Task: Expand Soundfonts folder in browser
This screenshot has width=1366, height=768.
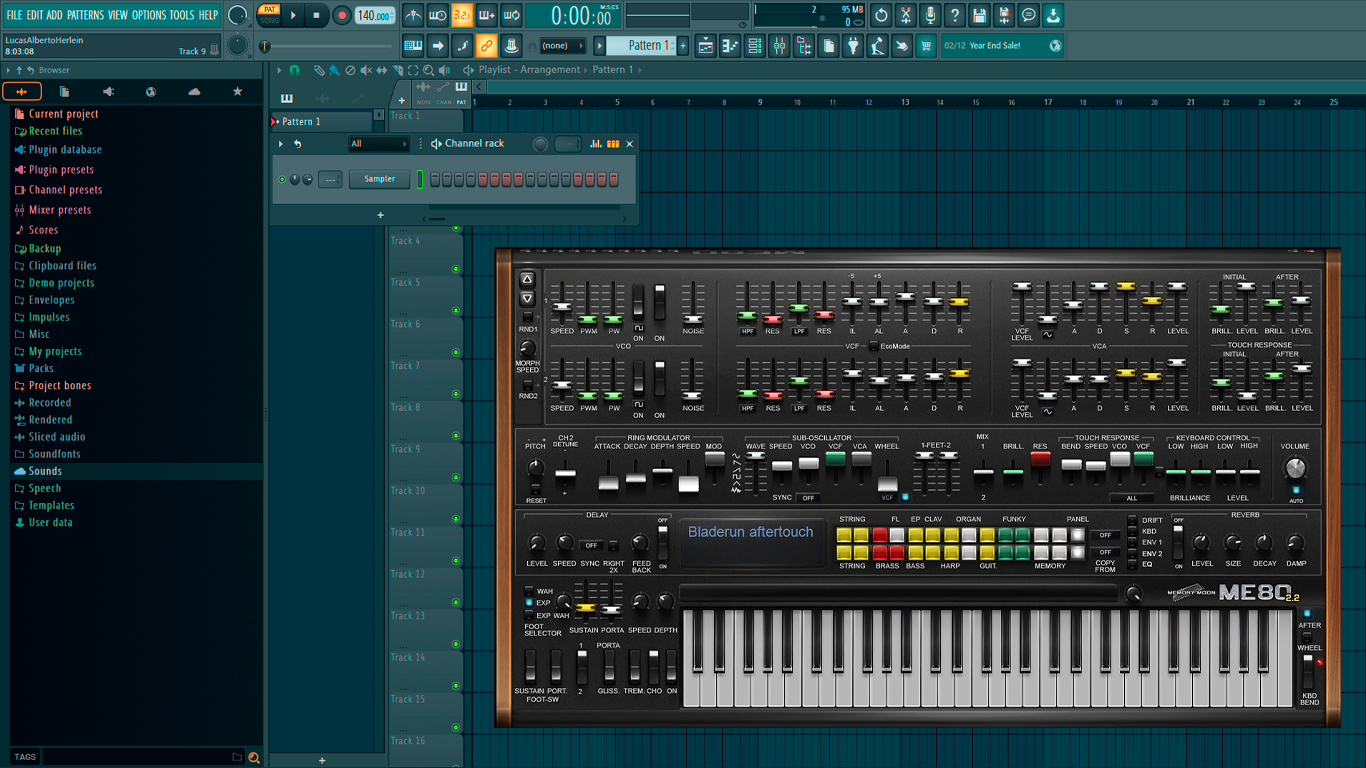Action: click(x=47, y=454)
